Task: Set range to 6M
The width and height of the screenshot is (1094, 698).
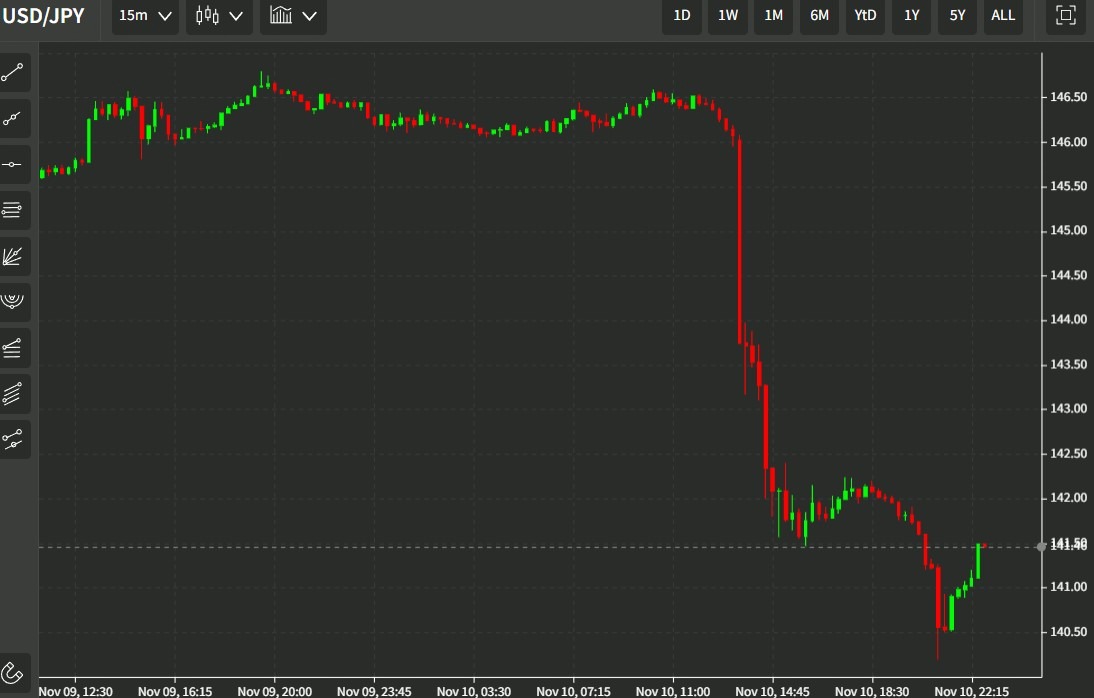Action: click(819, 15)
